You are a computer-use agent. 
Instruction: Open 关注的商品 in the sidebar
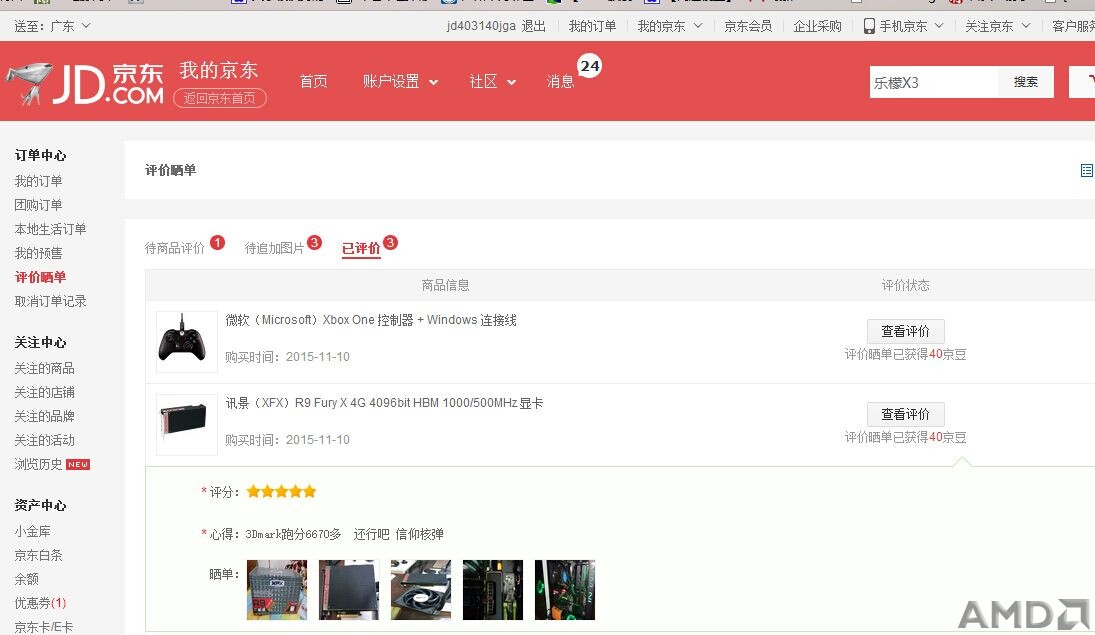click(x=44, y=368)
